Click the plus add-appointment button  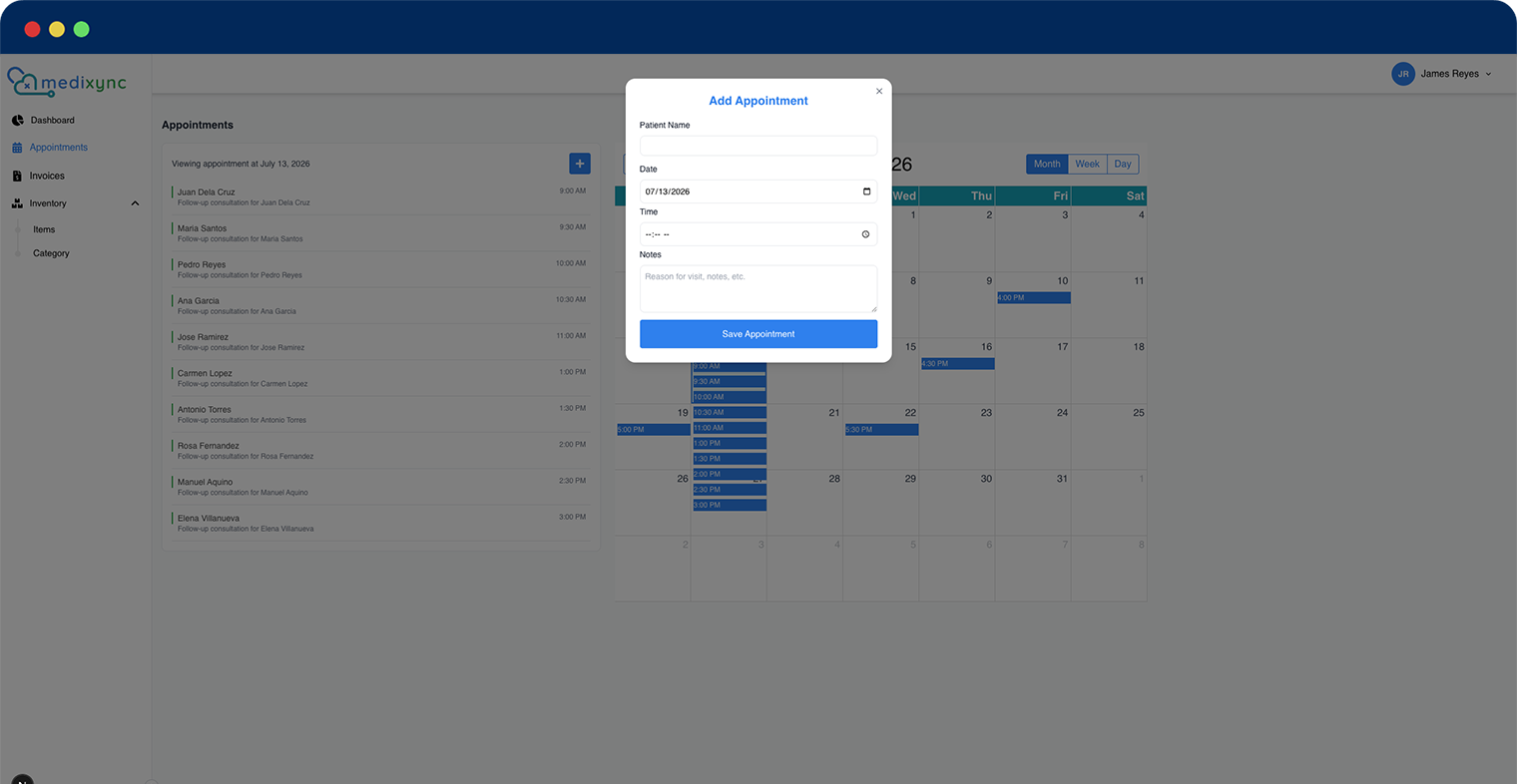(x=580, y=164)
